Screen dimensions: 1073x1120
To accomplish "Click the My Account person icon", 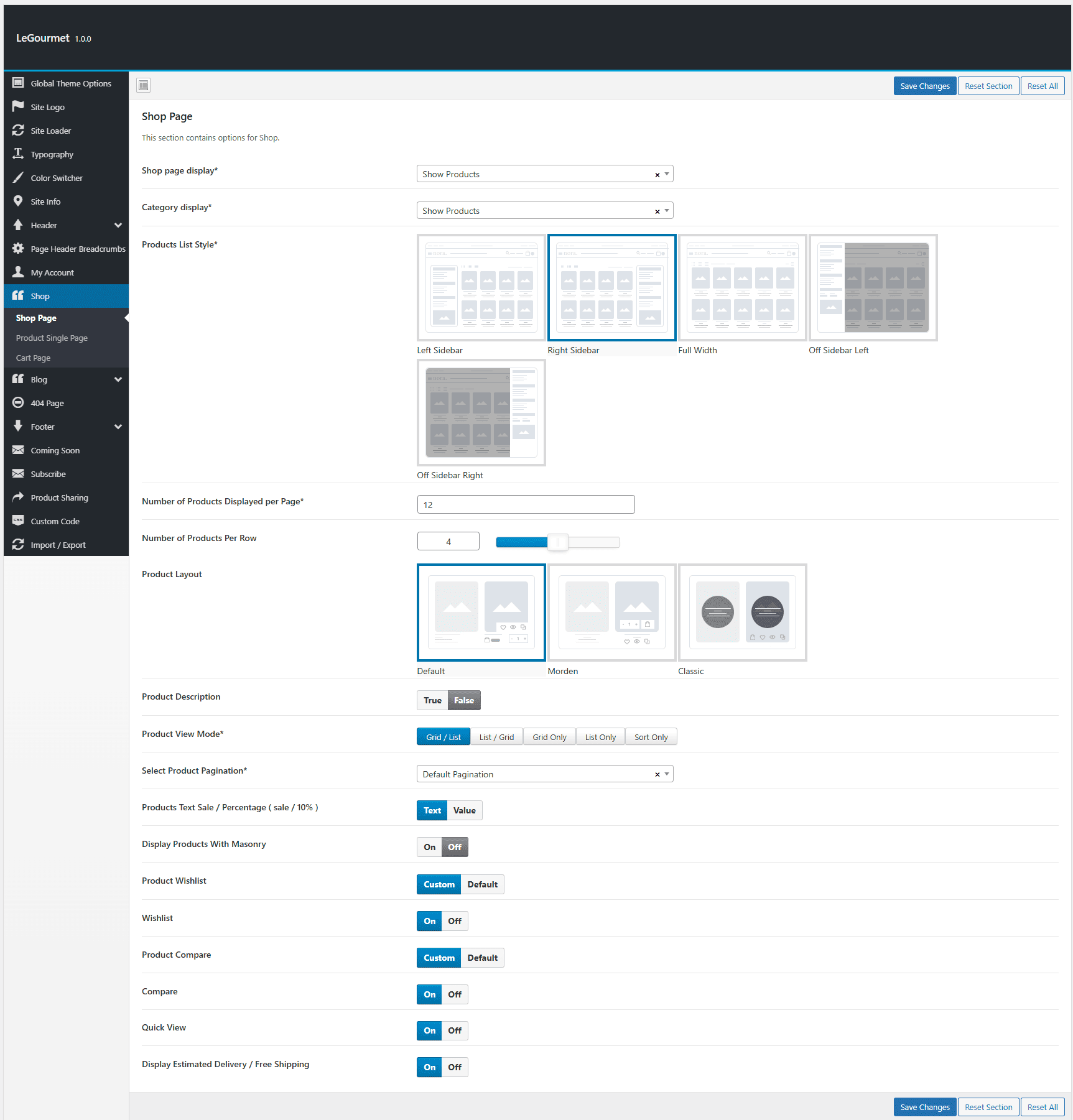I will pos(18,272).
